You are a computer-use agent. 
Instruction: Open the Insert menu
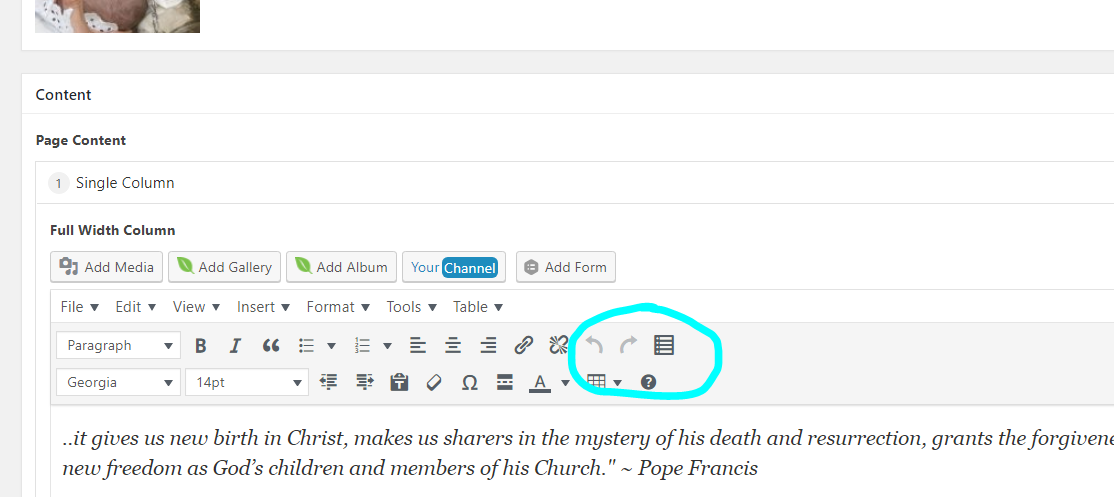(263, 307)
